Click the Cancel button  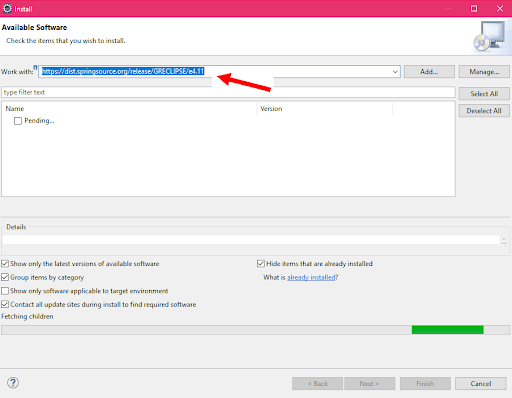click(481, 383)
